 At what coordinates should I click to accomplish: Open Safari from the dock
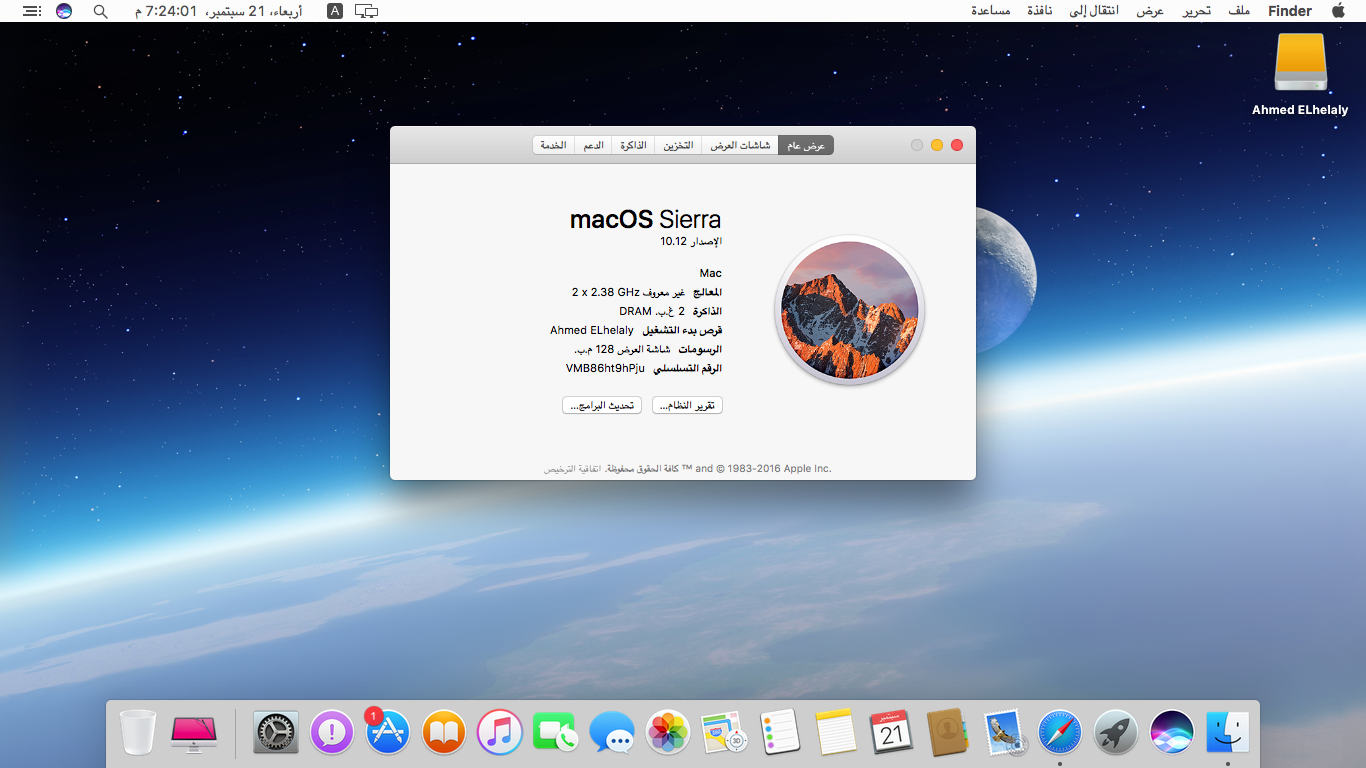1059,732
